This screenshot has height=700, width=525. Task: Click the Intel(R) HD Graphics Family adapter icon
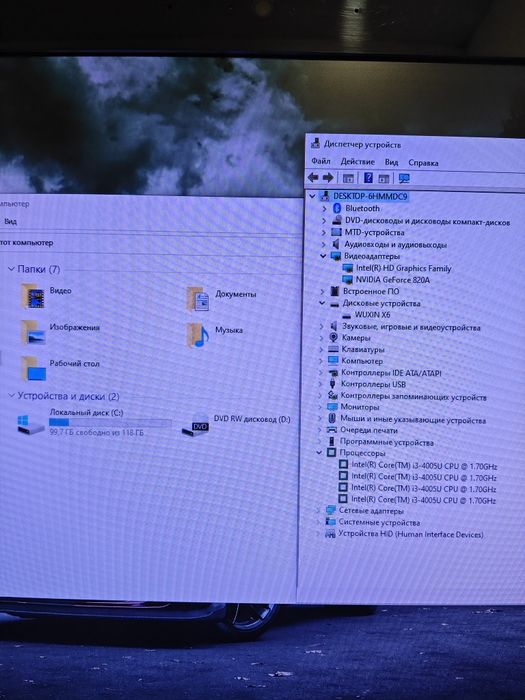[x=347, y=268]
